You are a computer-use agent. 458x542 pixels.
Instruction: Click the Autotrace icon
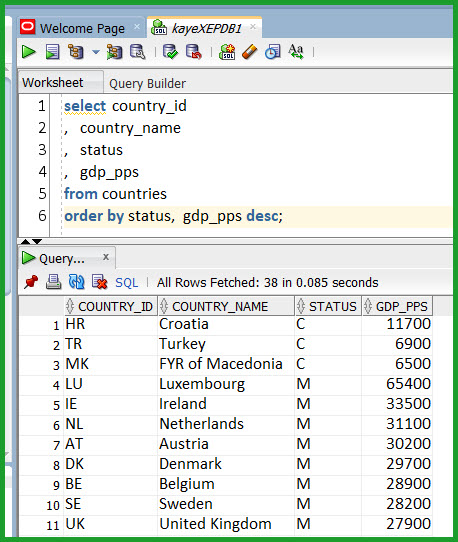pos(114,52)
